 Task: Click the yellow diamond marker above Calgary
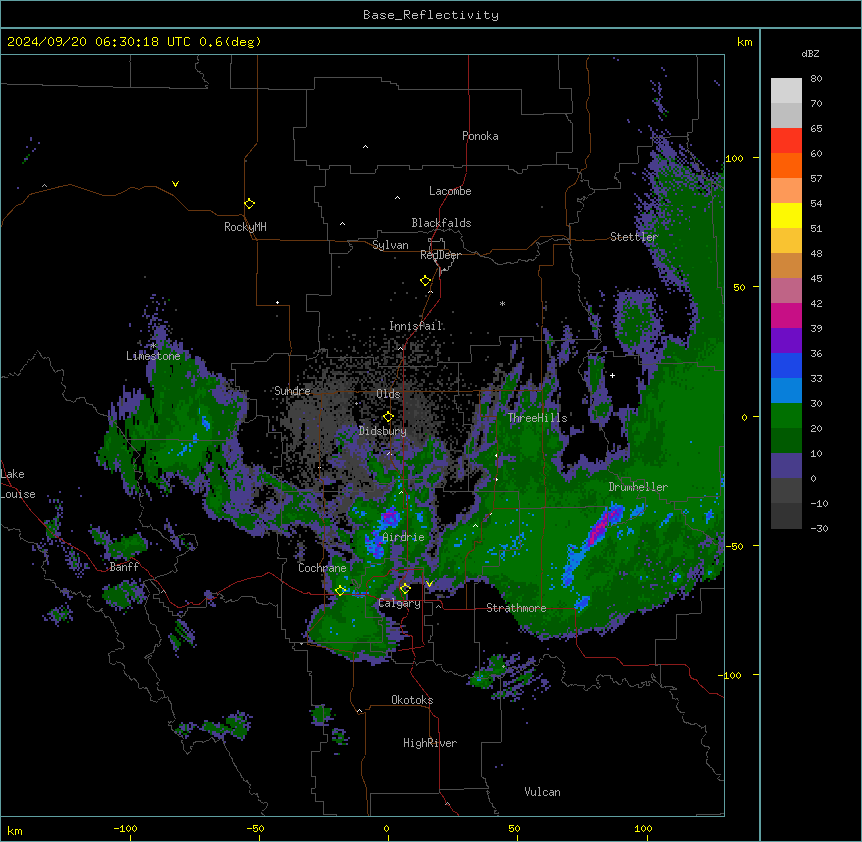405,589
